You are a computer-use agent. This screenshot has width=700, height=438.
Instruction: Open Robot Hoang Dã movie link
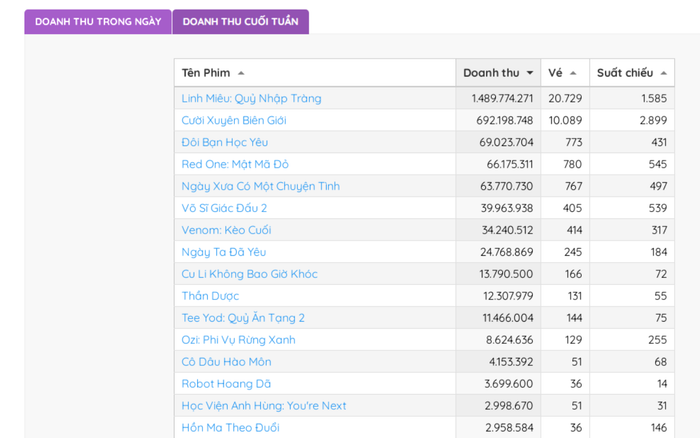[226, 384]
